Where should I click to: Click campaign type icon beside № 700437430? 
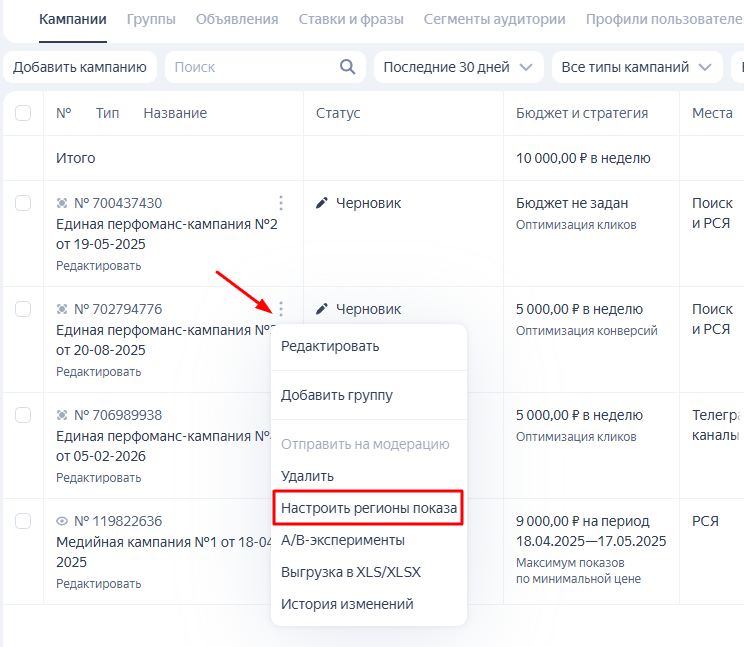[x=63, y=203]
